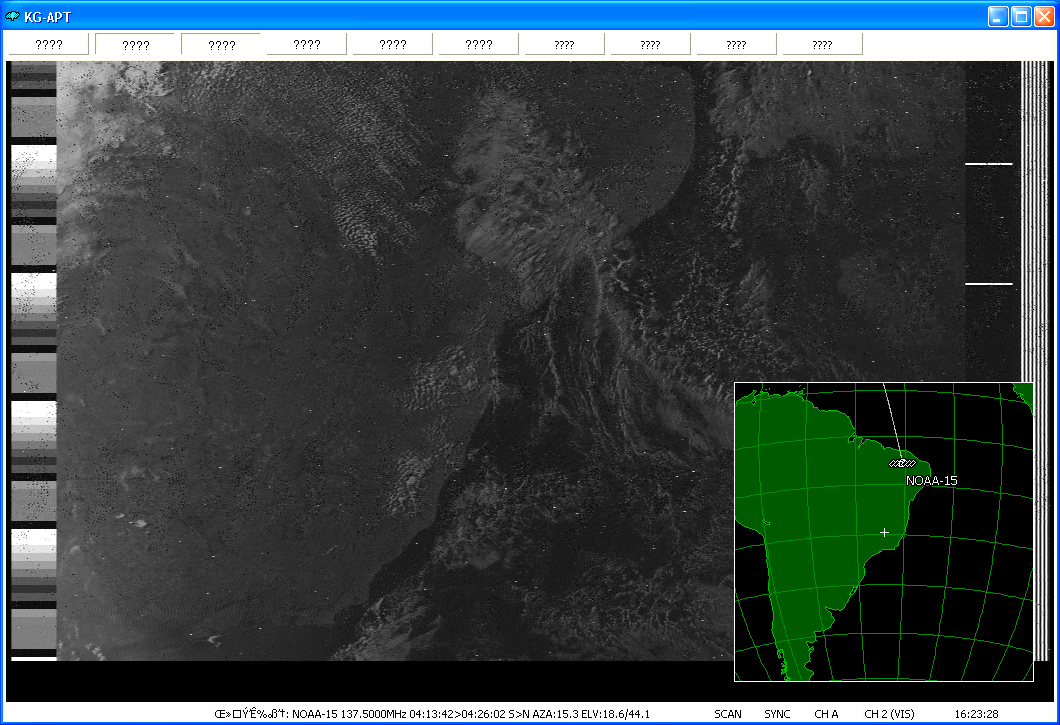Click the CH A status bar field
Screen dimensions: 1060x725
tap(826, 714)
